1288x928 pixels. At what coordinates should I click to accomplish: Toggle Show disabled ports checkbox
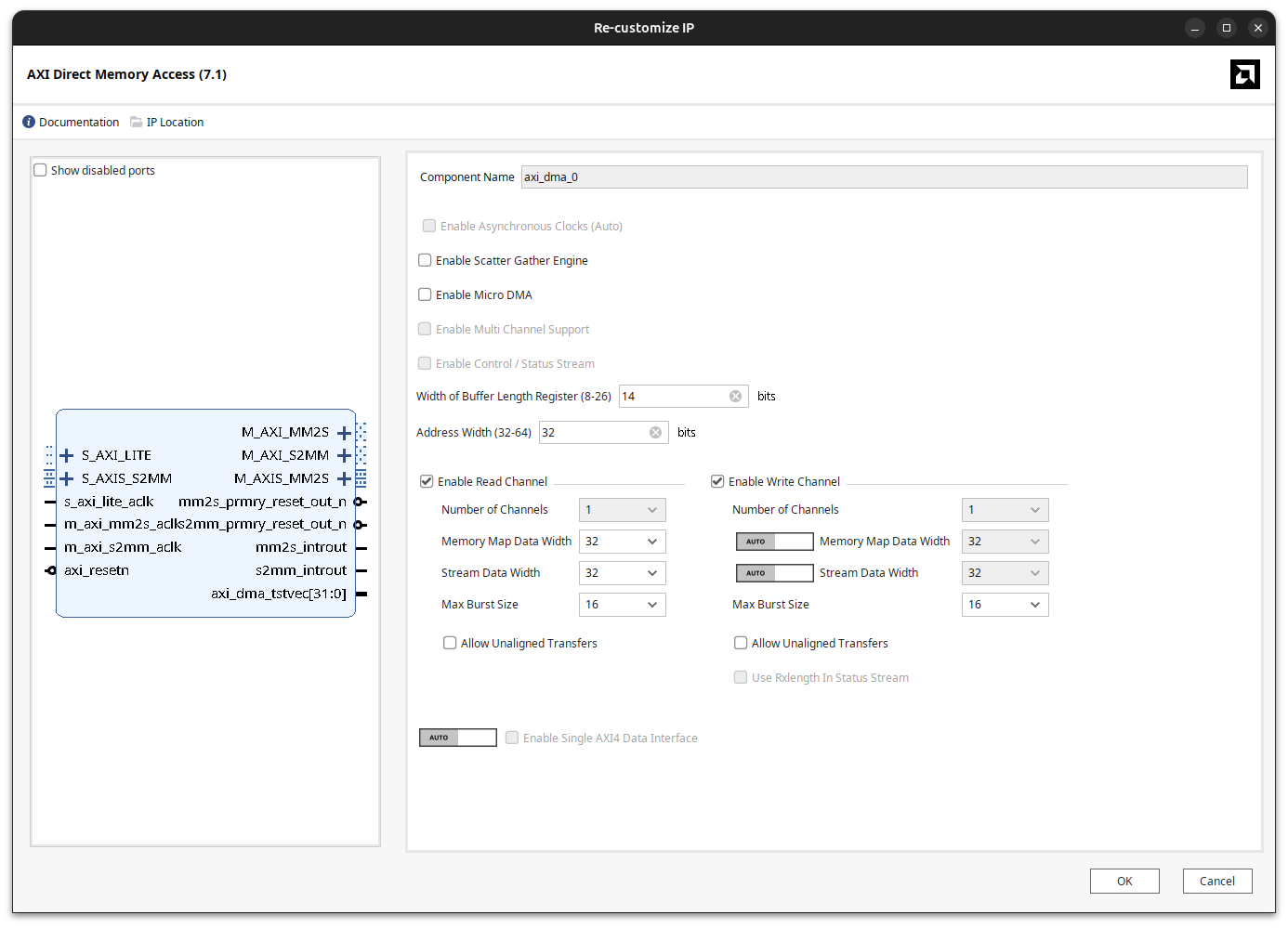(x=40, y=170)
